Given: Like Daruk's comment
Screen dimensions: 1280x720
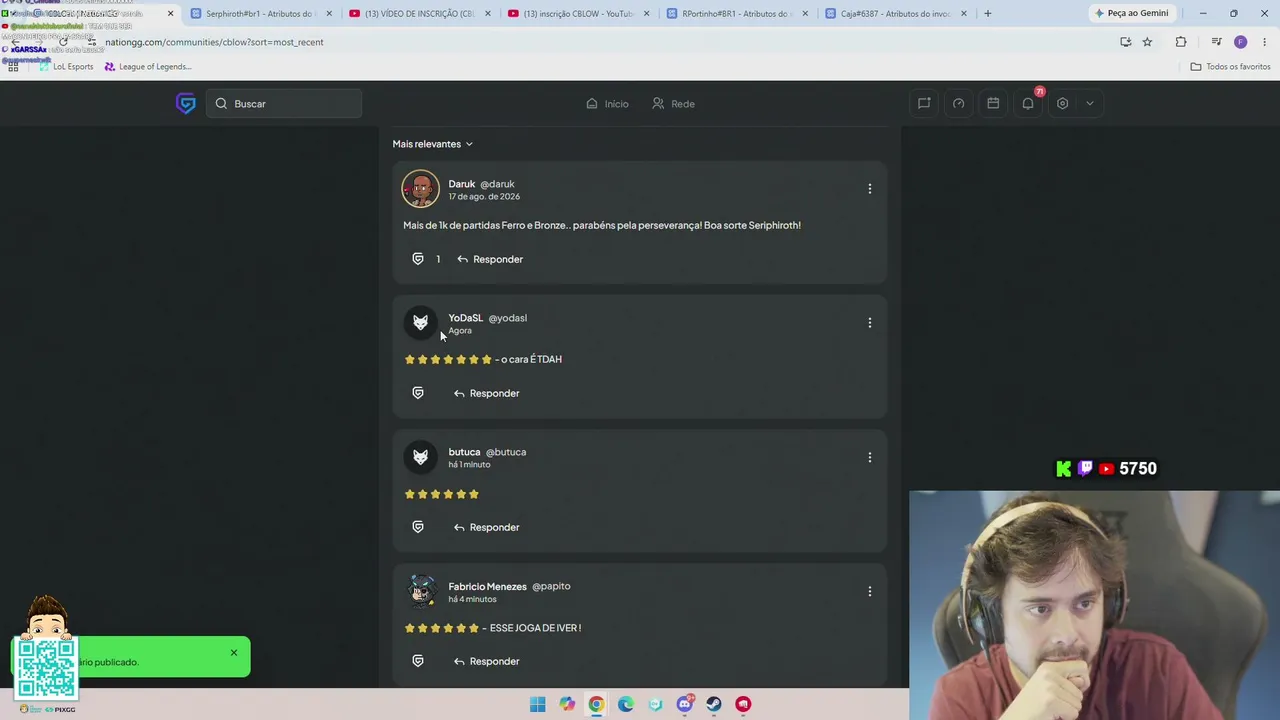Looking at the screenshot, I should [418, 259].
